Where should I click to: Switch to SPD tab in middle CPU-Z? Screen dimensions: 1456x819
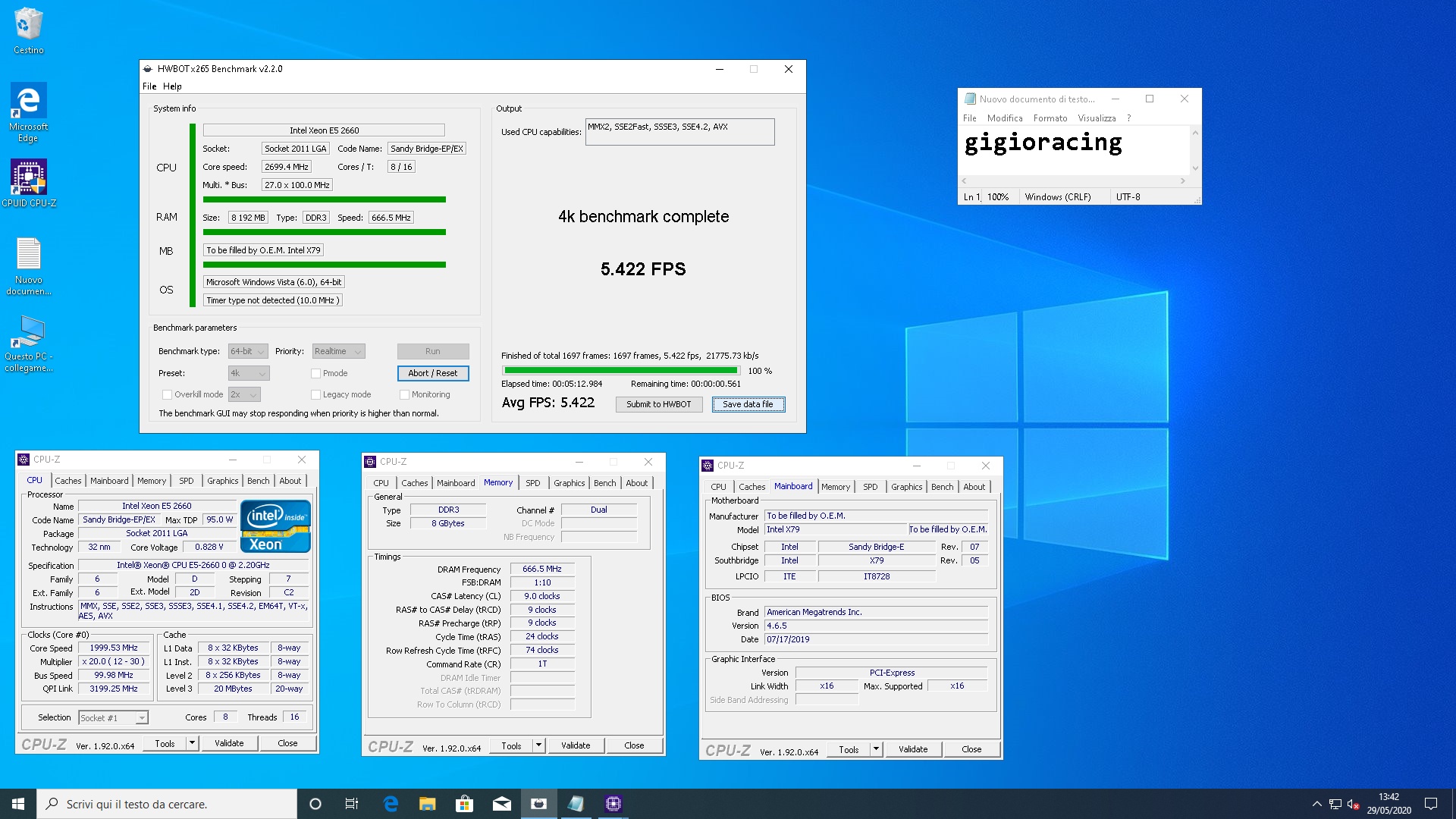(x=533, y=483)
